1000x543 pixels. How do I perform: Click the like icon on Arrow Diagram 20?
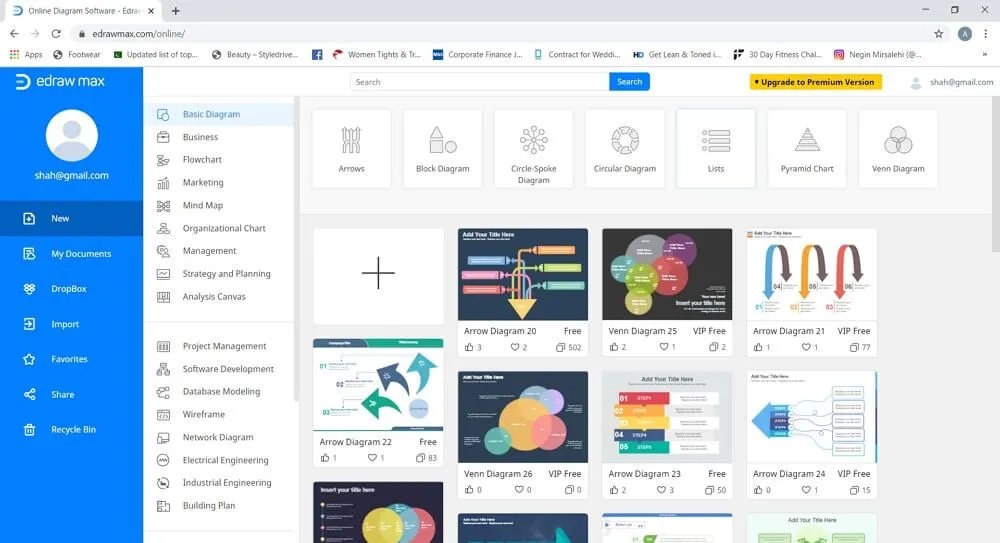click(x=469, y=347)
